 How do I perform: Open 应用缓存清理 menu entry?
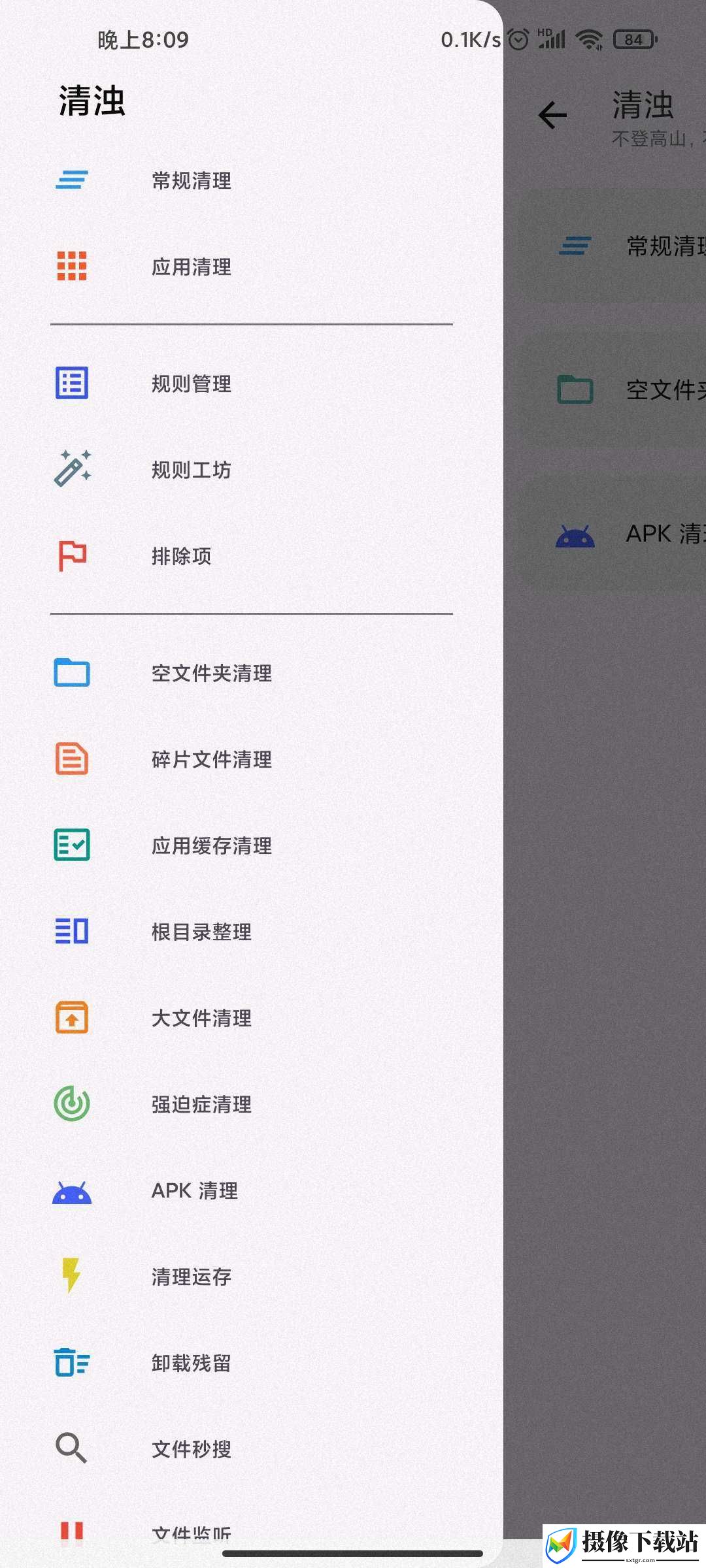point(252,845)
